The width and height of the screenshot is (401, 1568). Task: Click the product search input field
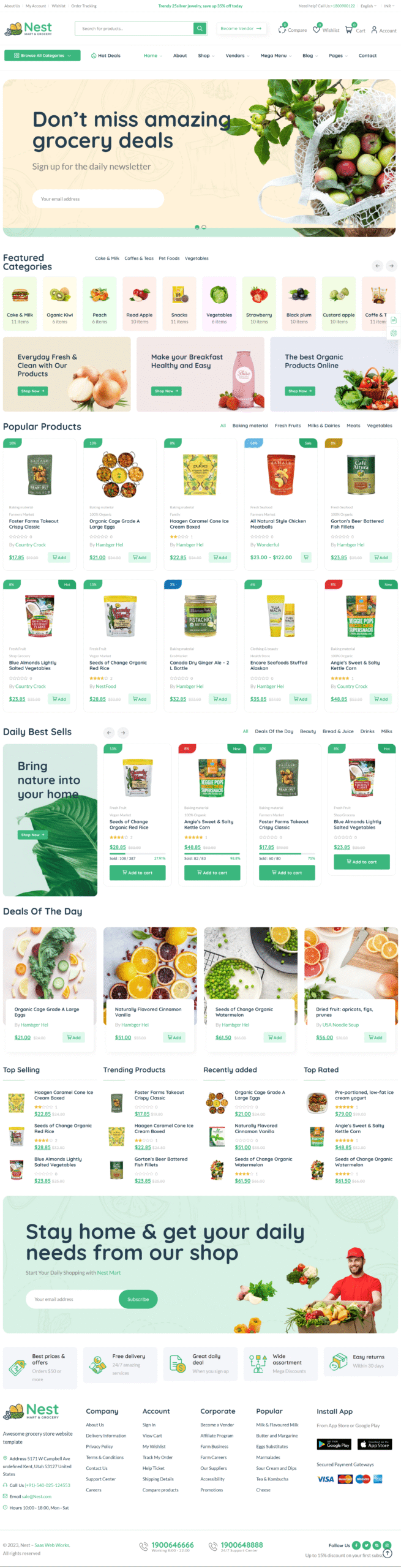[133, 28]
